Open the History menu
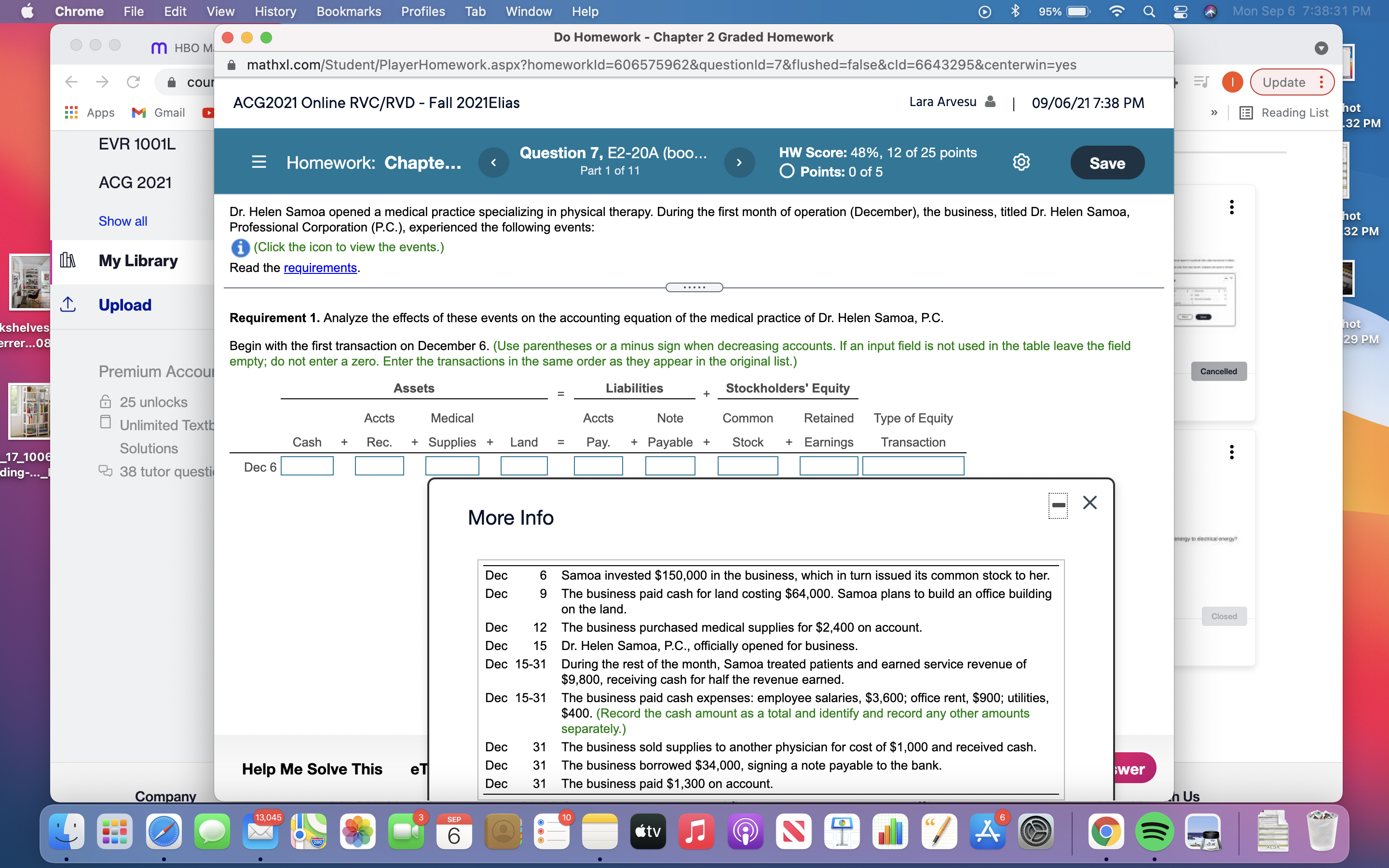This screenshot has height=868, width=1389. point(275,12)
